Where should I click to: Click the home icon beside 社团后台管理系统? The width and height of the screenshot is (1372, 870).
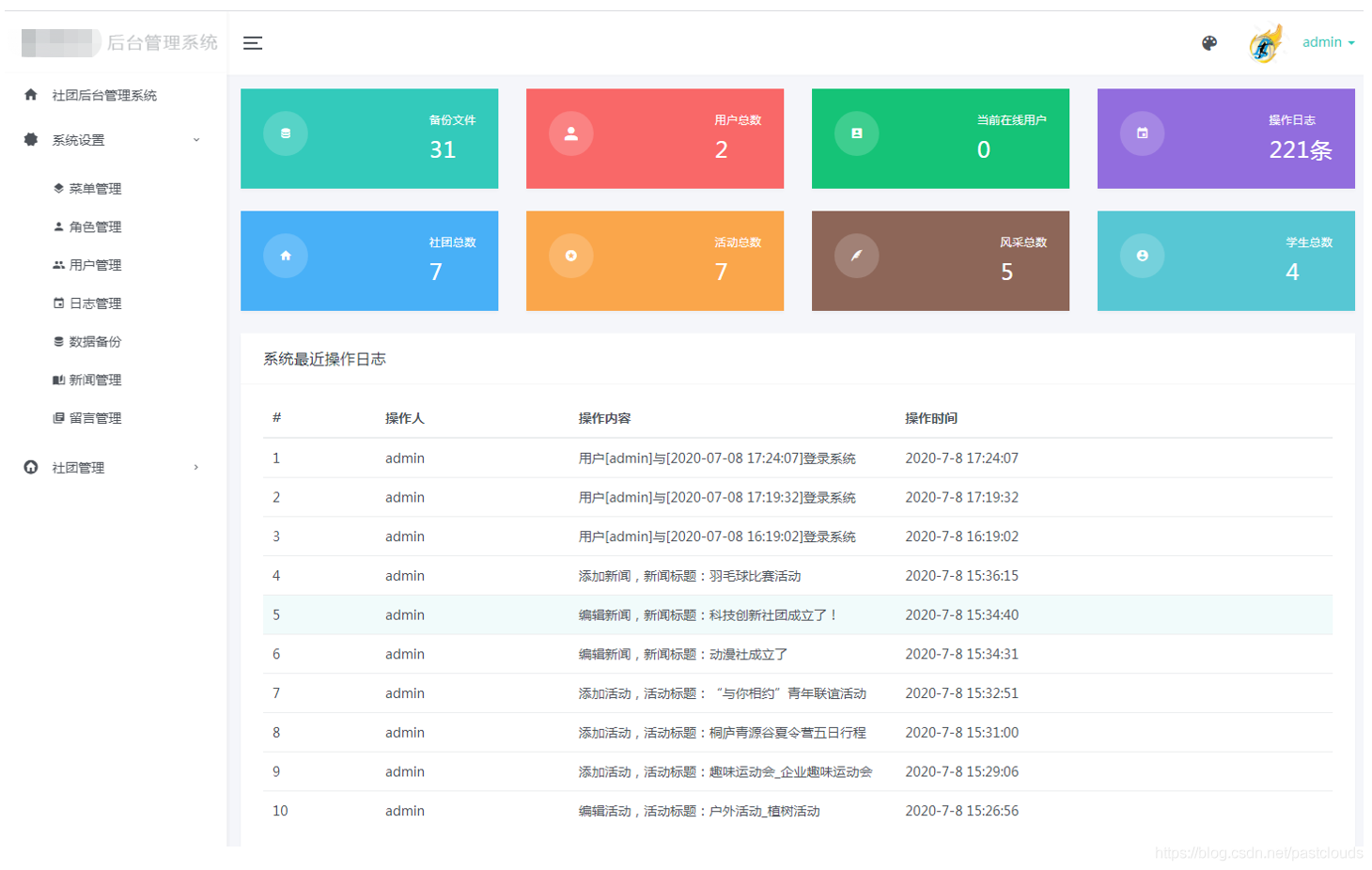(x=31, y=95)
